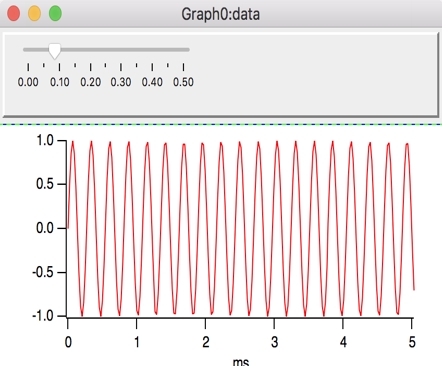442x366 pixels.
Task: Click the slider track above 0.30
Action: click(121, 50)
